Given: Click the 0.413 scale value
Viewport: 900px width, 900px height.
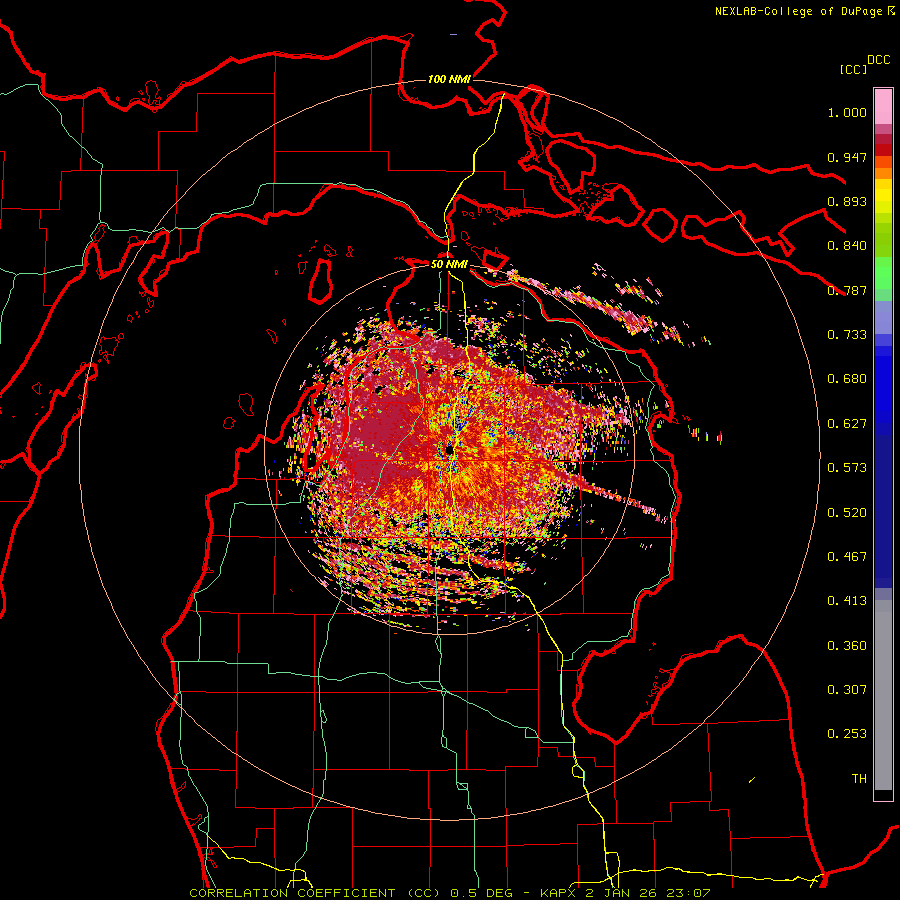Looking at the screenshot, I should (847, 601).
